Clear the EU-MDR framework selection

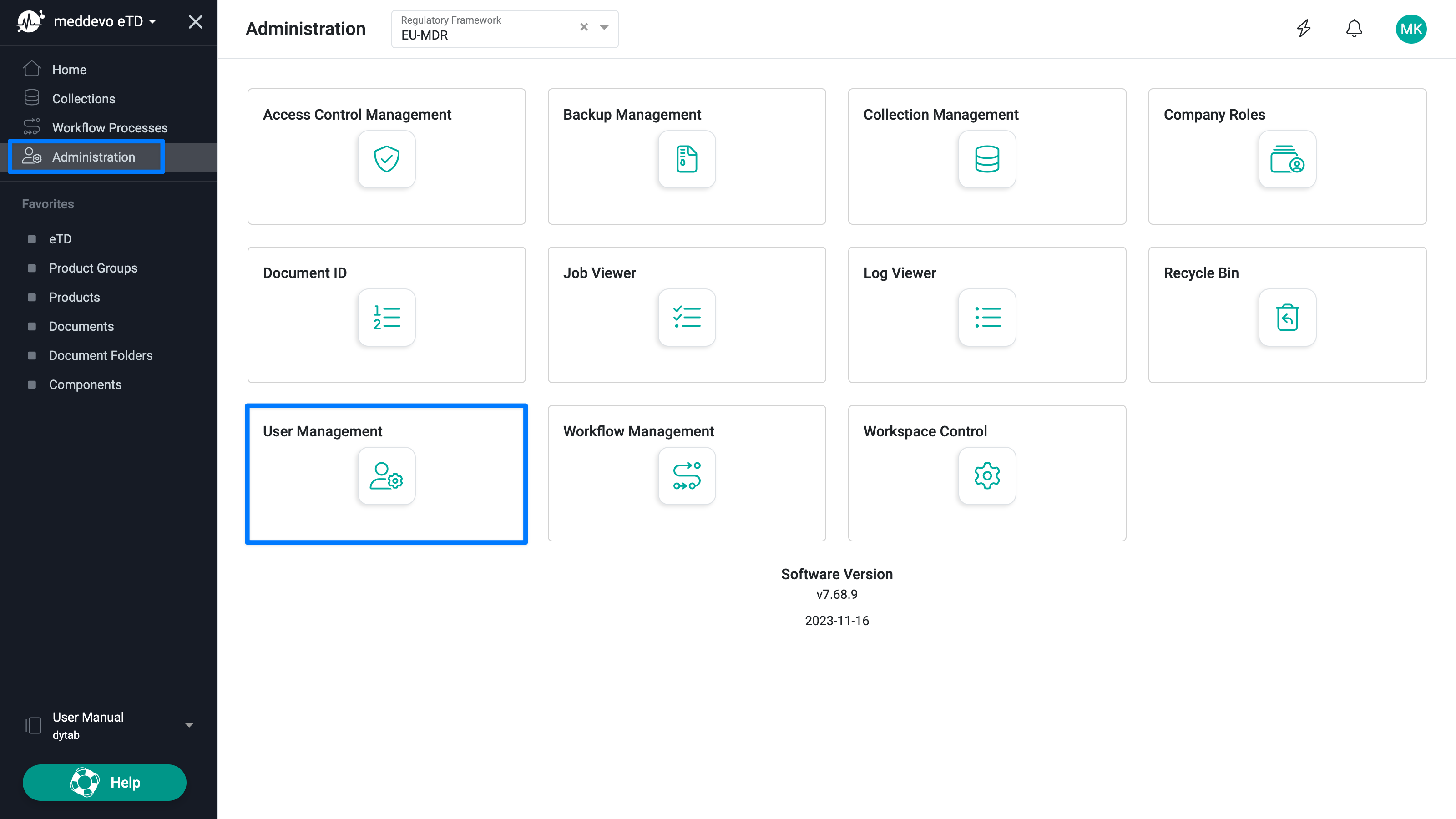(x=584, y=27)
